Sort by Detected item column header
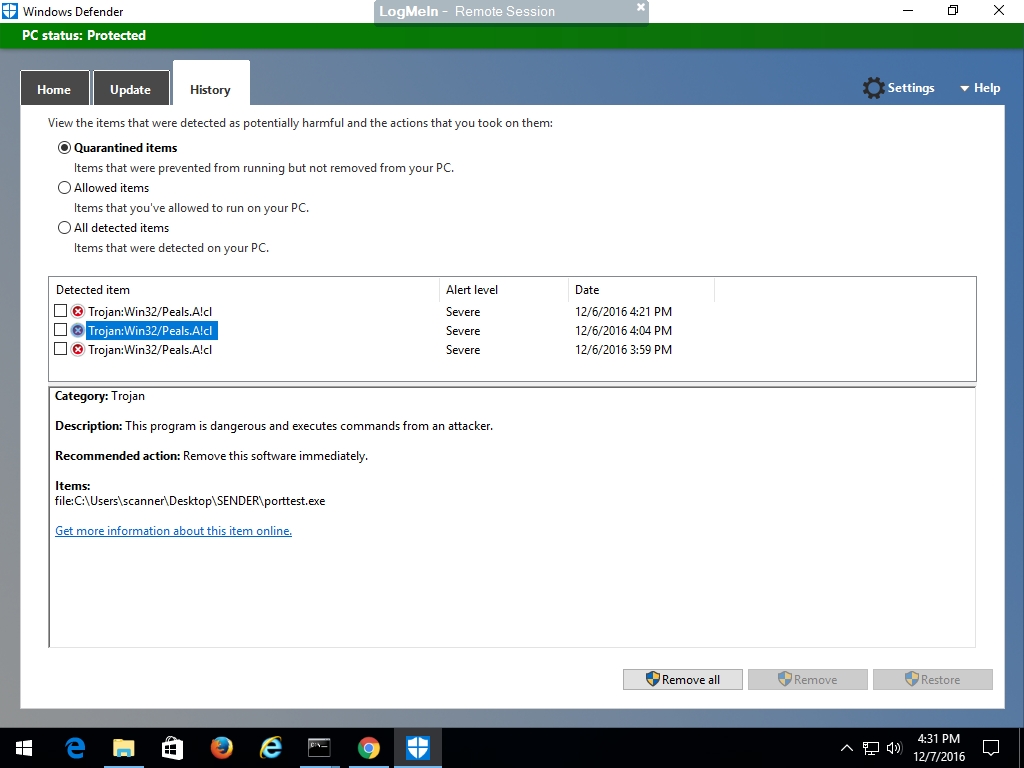The image size is (1024, 768). 244,290
